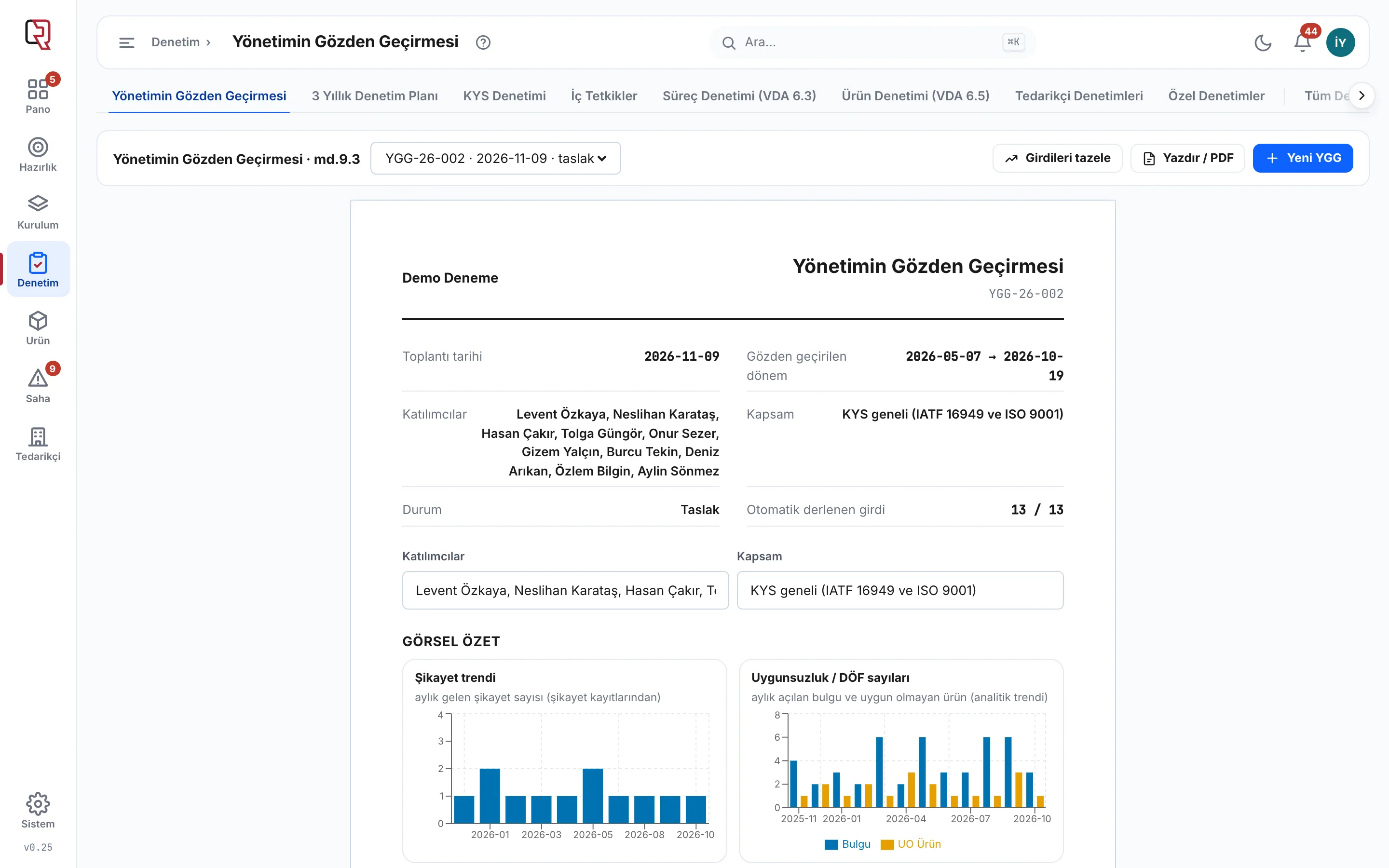Switch to 3 Yıllık Denetim Planı tab

375,96
